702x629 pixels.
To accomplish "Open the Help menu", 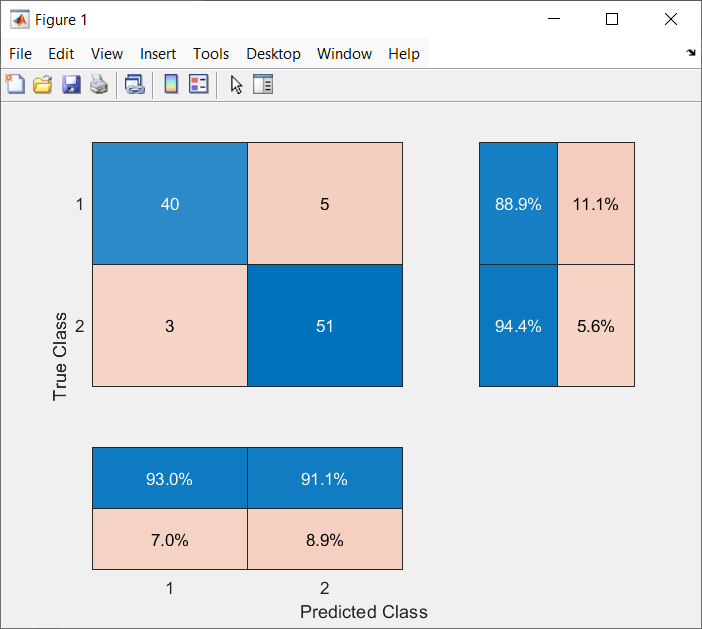I will (x=404, y=54).
